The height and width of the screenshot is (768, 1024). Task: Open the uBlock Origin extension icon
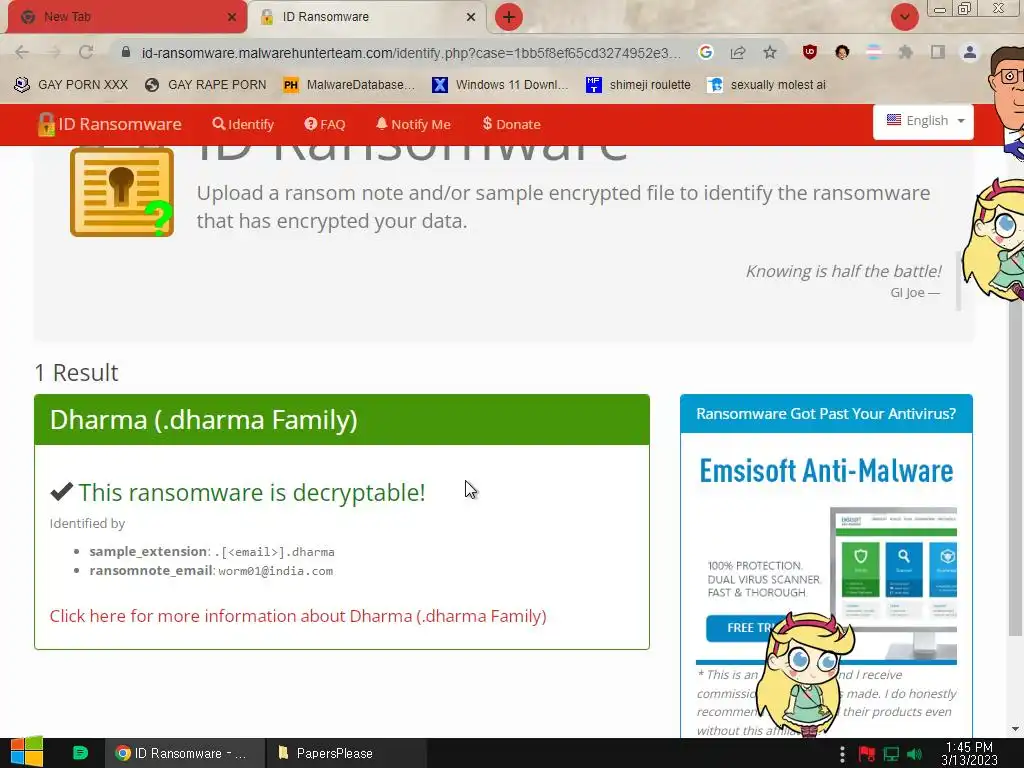[810, 52]
